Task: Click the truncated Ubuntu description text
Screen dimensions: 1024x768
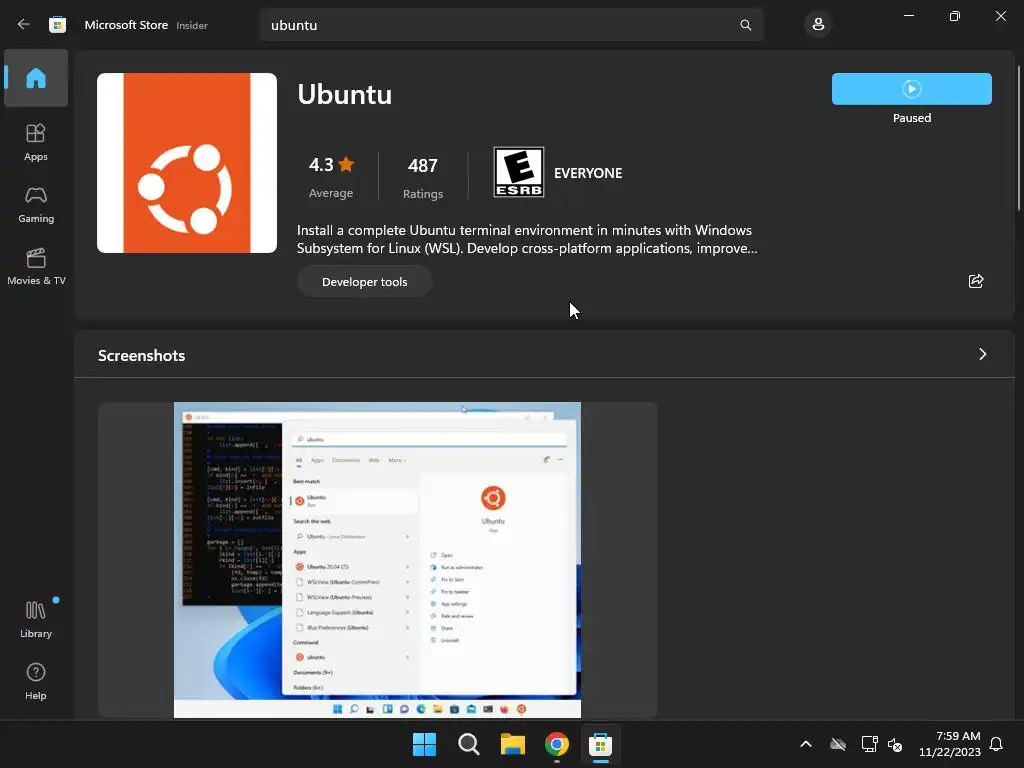Action: (526, 239)
